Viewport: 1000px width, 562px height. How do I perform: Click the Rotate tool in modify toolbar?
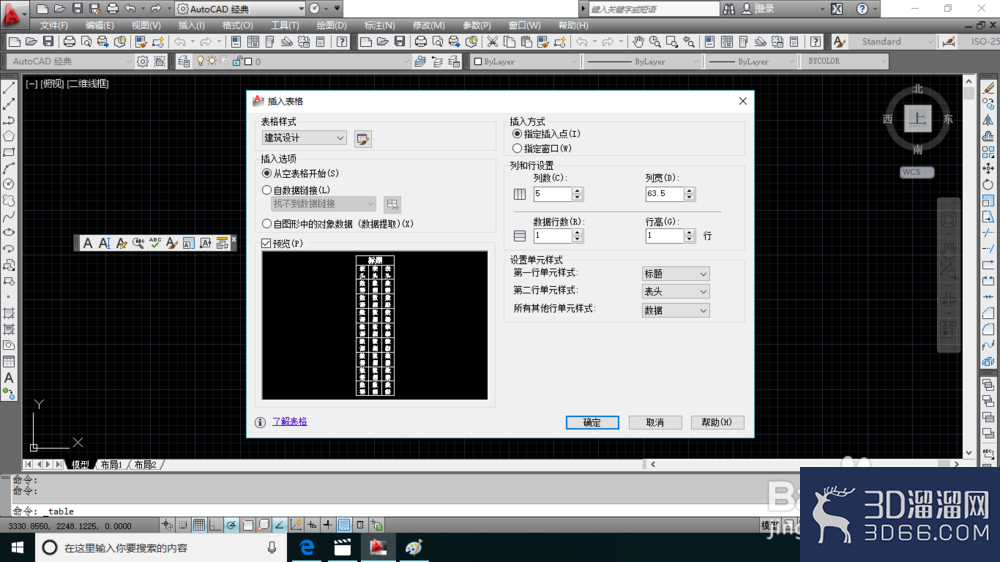click(x=988, y=184)
